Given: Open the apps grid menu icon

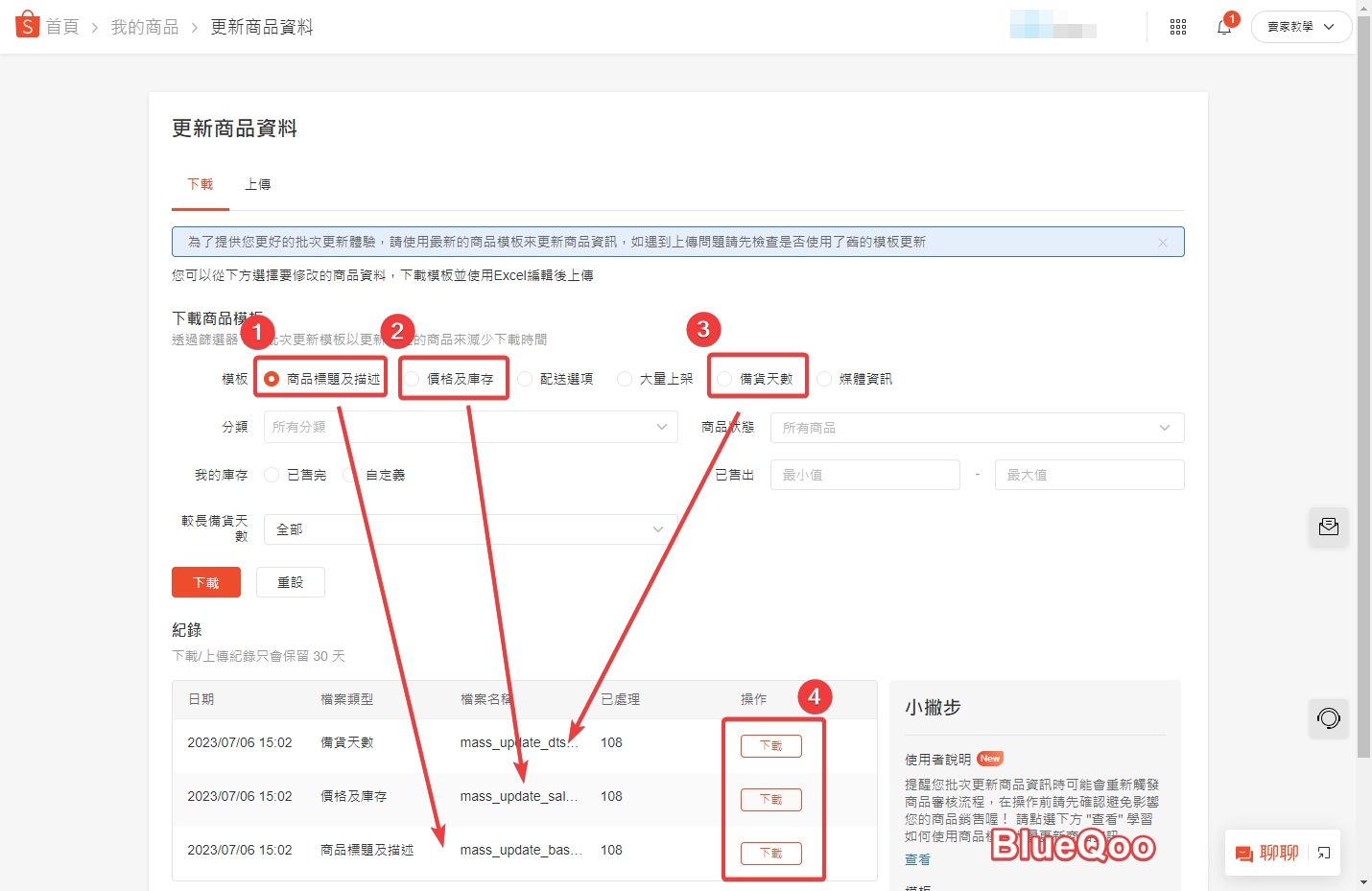Looking at the screenshot, I should coord(1178,27).
